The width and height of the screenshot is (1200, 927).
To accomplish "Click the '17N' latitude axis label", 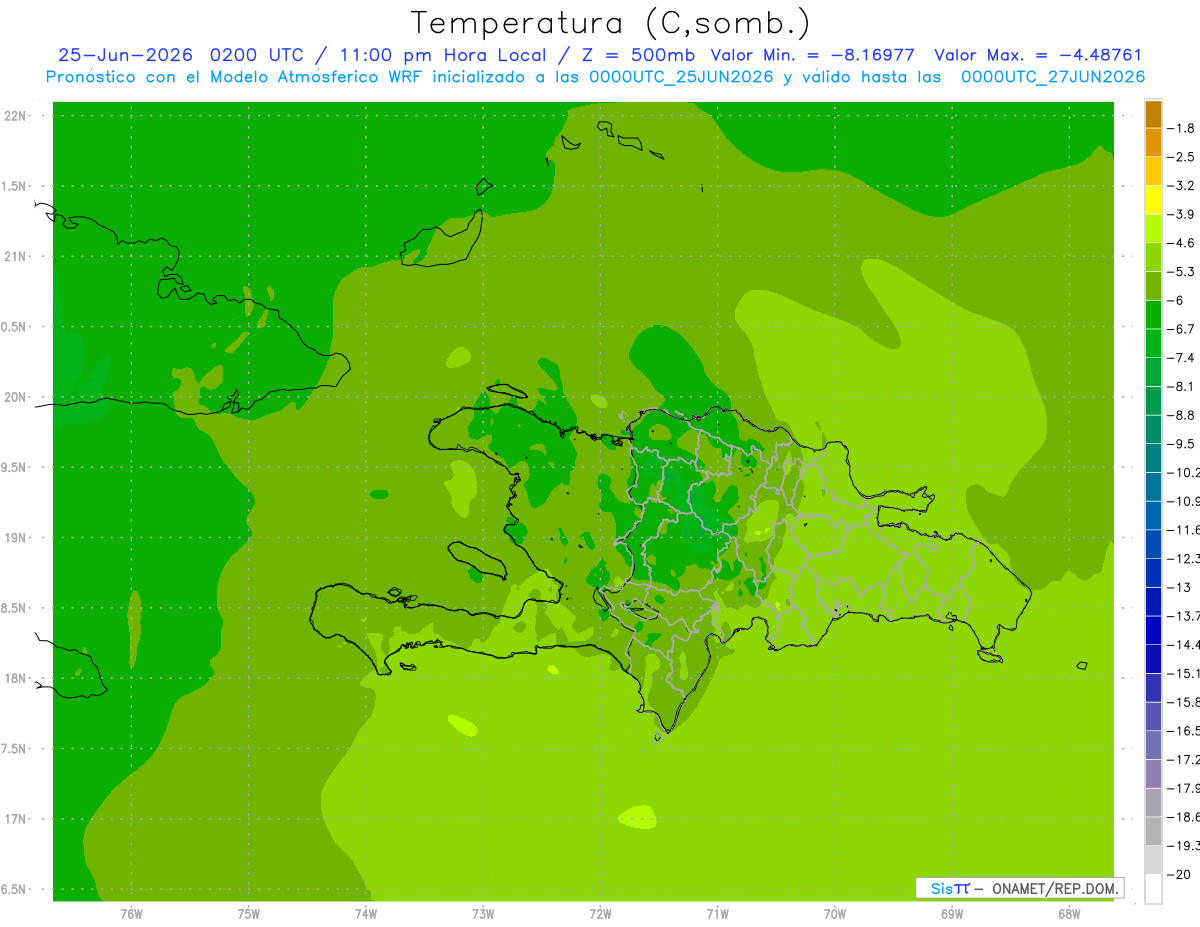I will (x=16, y=819).
